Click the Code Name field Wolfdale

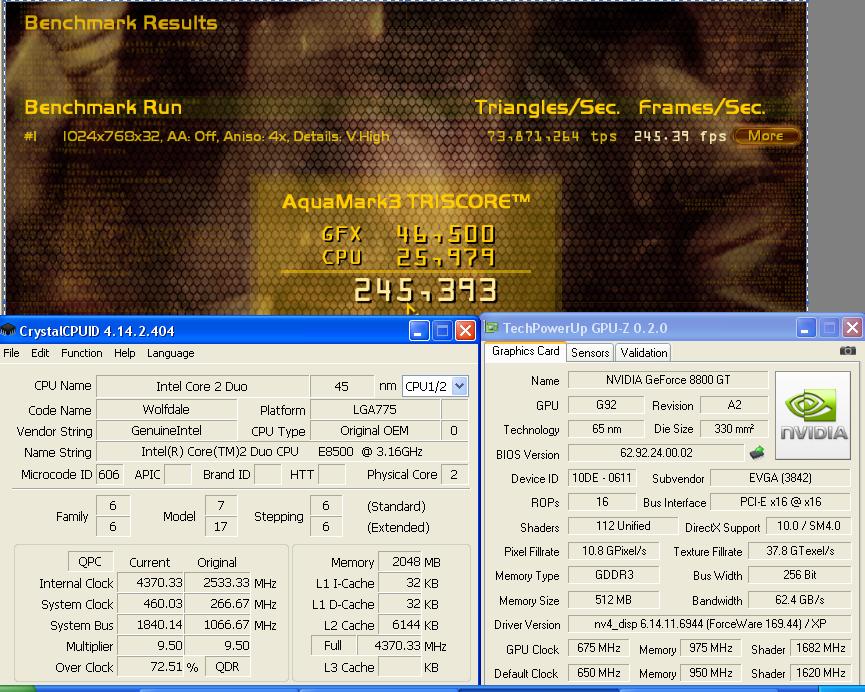click(167, 409)
